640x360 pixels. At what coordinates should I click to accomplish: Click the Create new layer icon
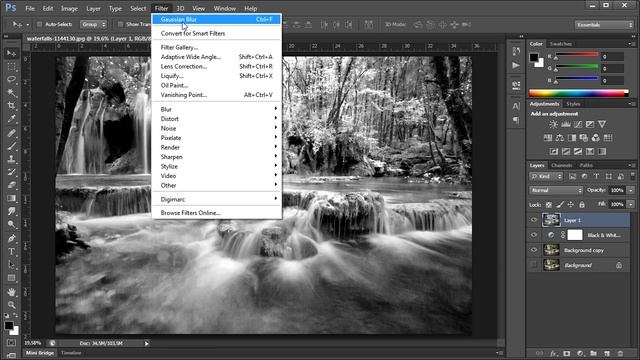point(607,353)
